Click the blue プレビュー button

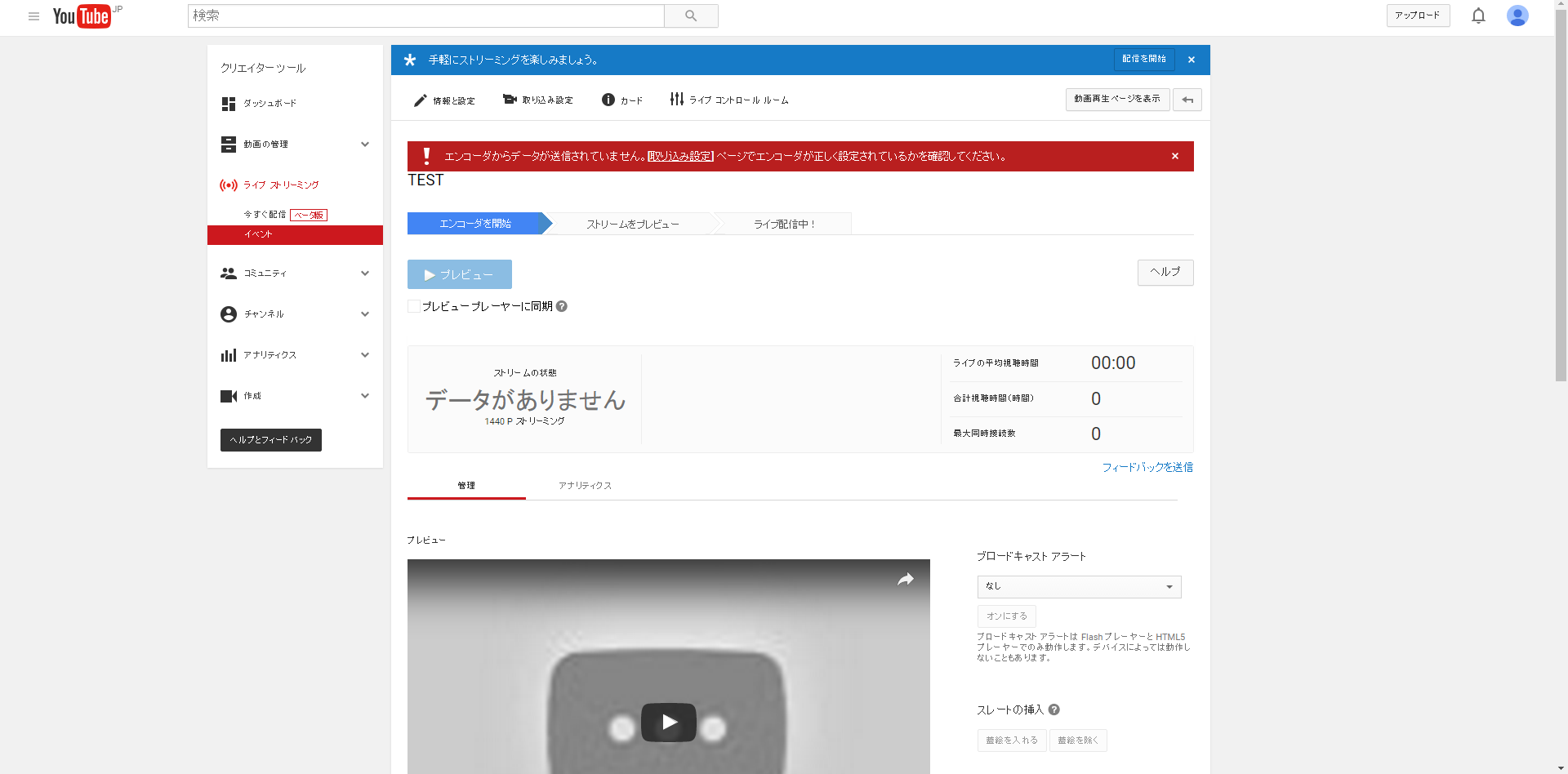[x=460, y=274]
